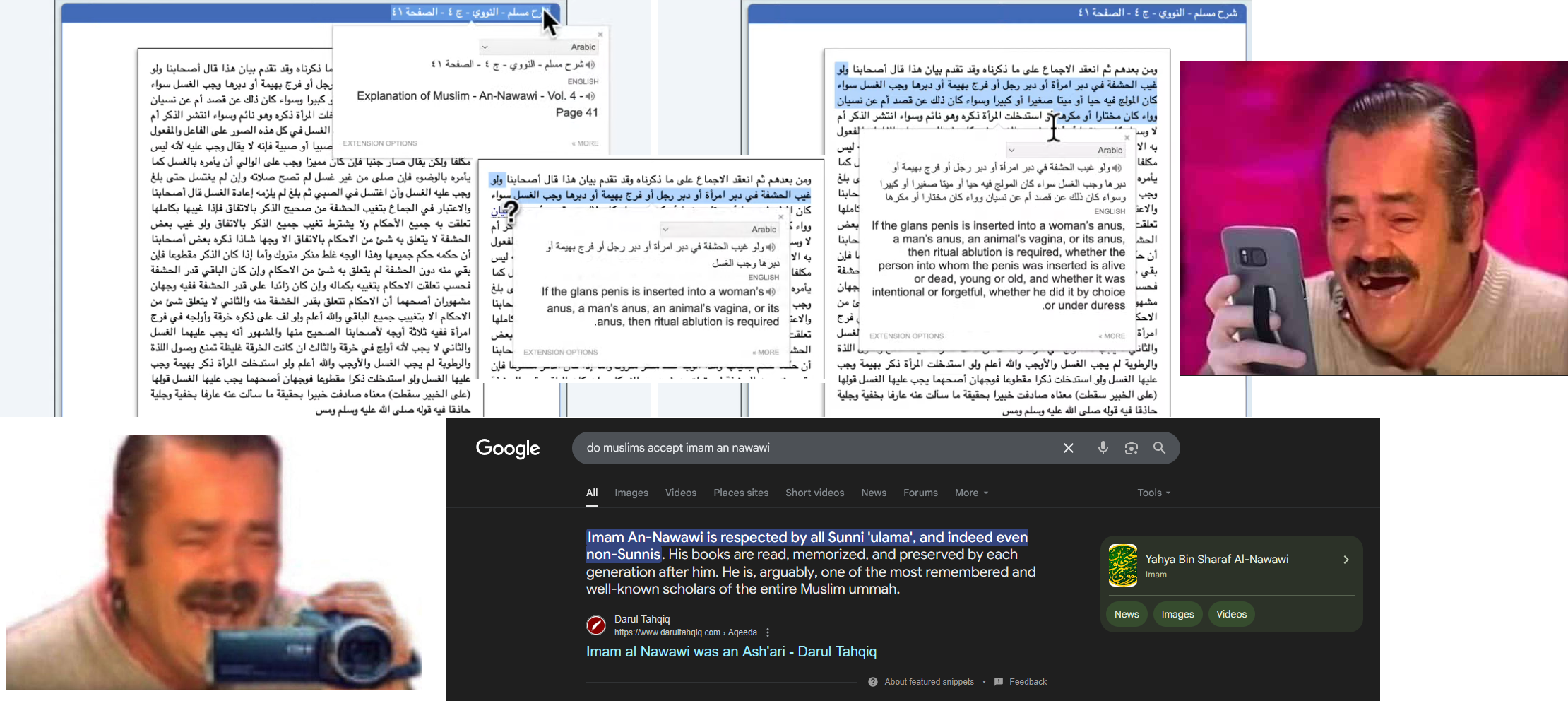
Task: Expand the More search filters dropdown
Action: [971, 493]
